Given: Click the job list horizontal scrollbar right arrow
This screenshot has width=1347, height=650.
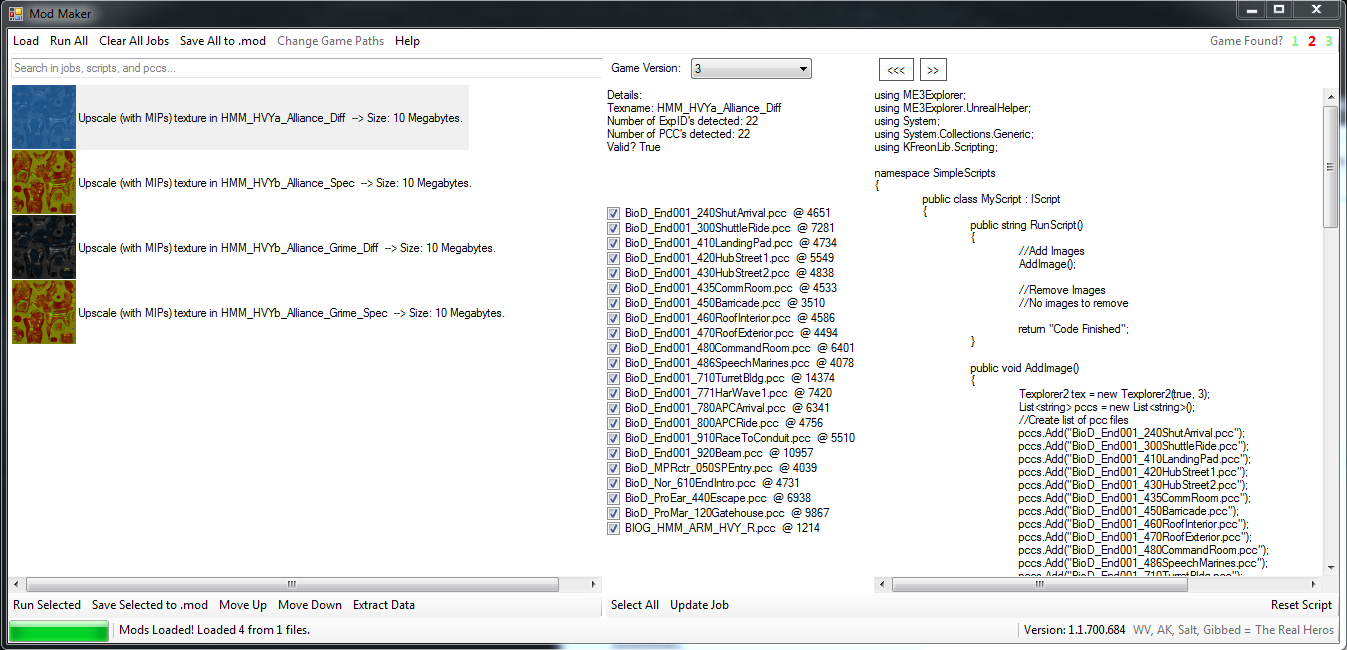Looking at the screenshot, I should pyautogui.click(x=595, y=584).
